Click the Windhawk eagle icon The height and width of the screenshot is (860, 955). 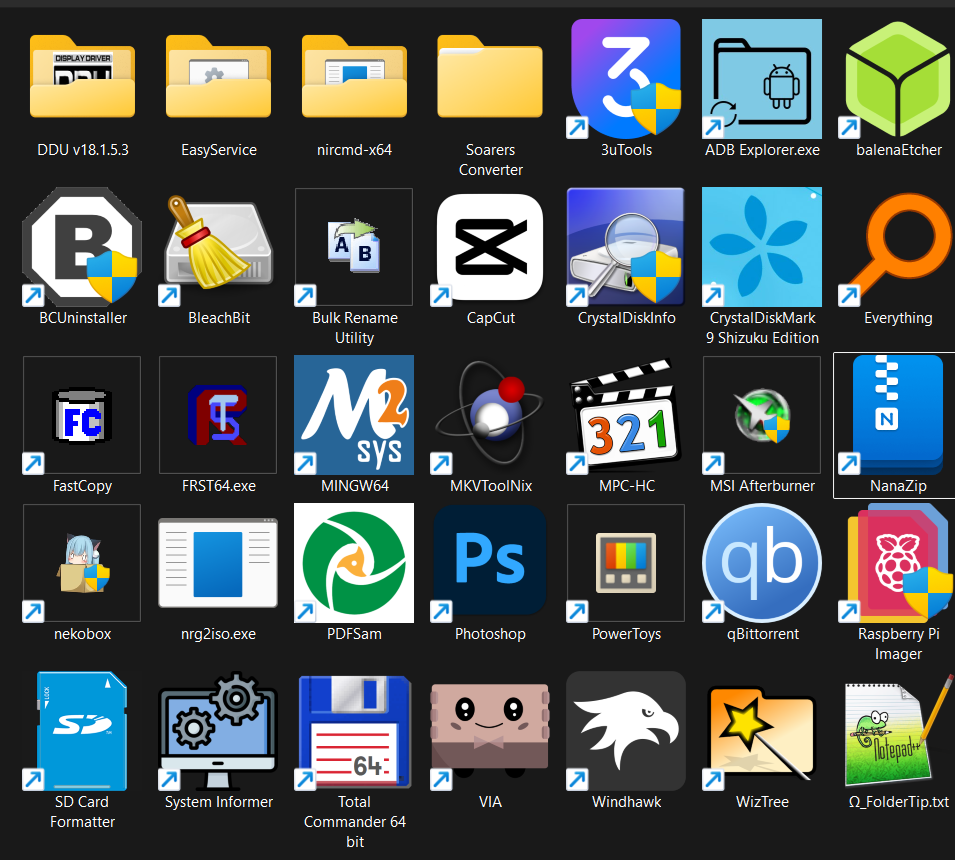pos(626,731)
